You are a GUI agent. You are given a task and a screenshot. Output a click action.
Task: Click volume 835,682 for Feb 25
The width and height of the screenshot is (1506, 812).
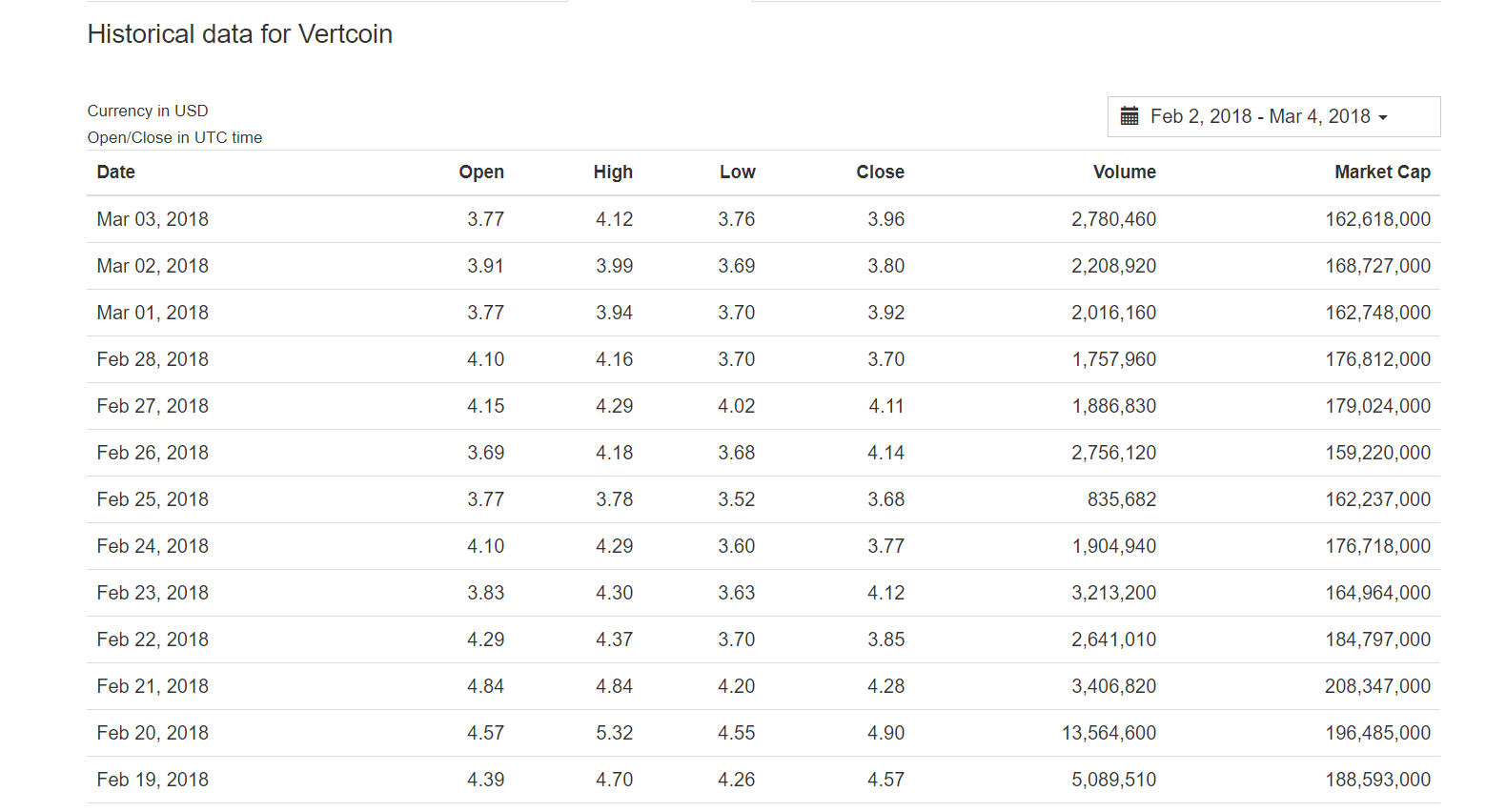[x=1122, y=499]
